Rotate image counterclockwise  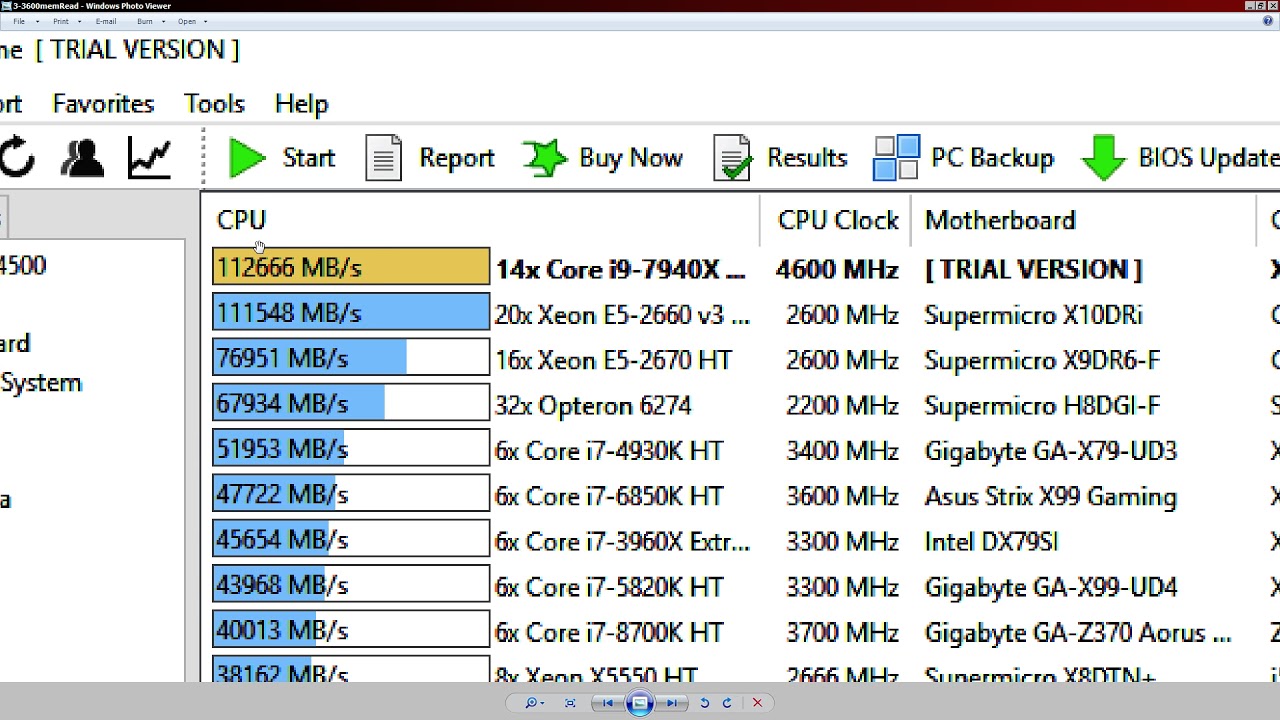tap(705, 703)
